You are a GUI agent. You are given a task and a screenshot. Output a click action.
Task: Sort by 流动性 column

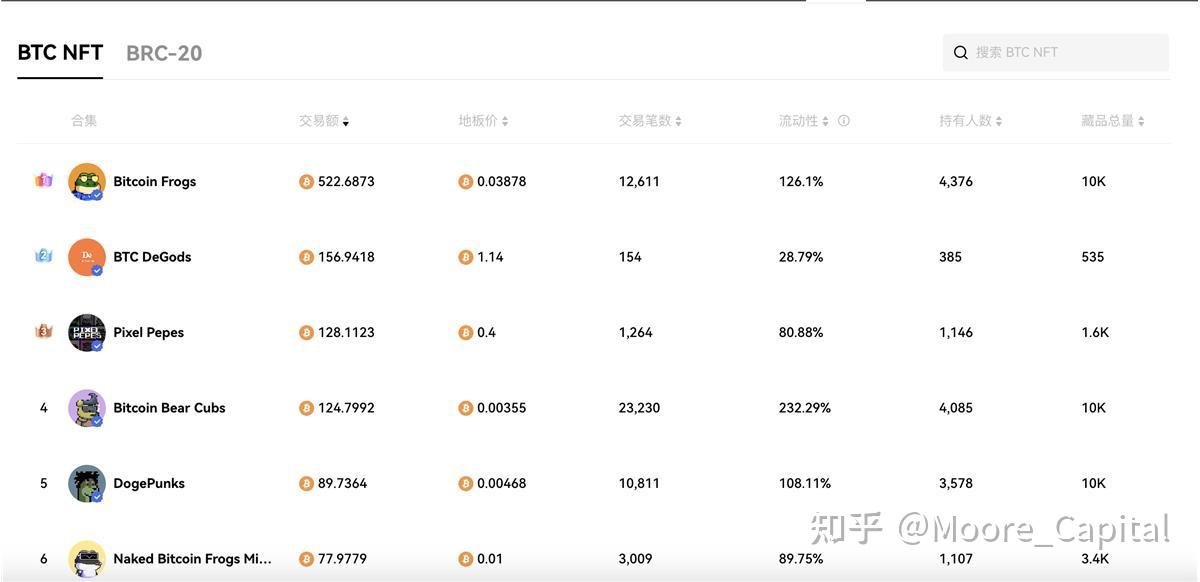click(x=804, y=121)
